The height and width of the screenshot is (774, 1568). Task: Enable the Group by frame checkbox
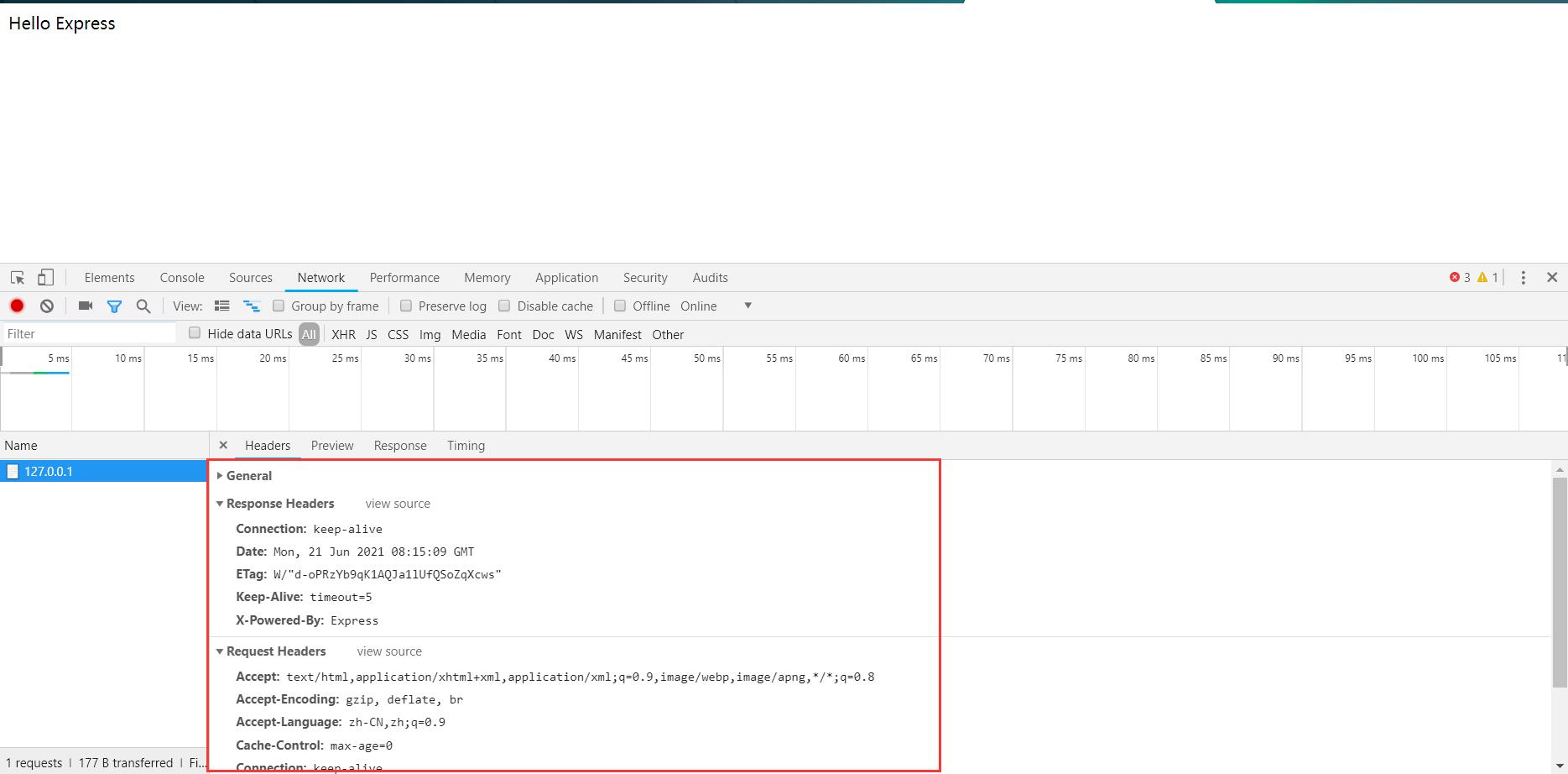(x=279, y=306)
